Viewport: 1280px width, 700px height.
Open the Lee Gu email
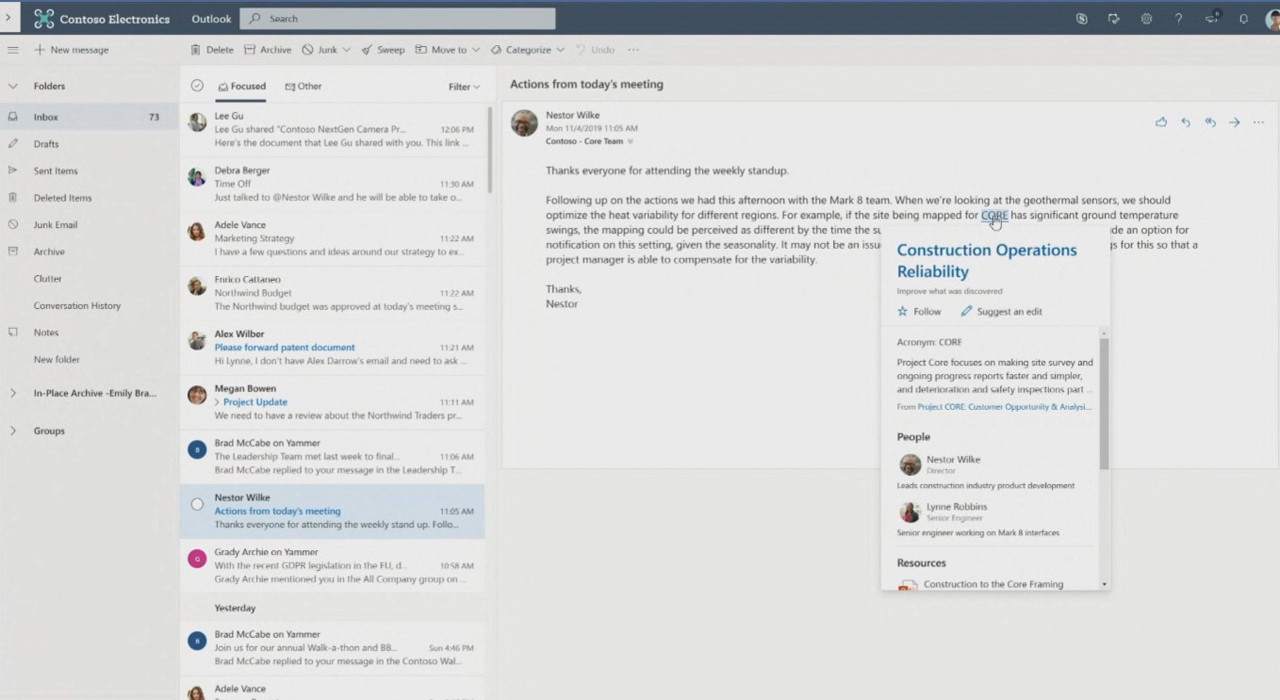click(x=332, y=130)
